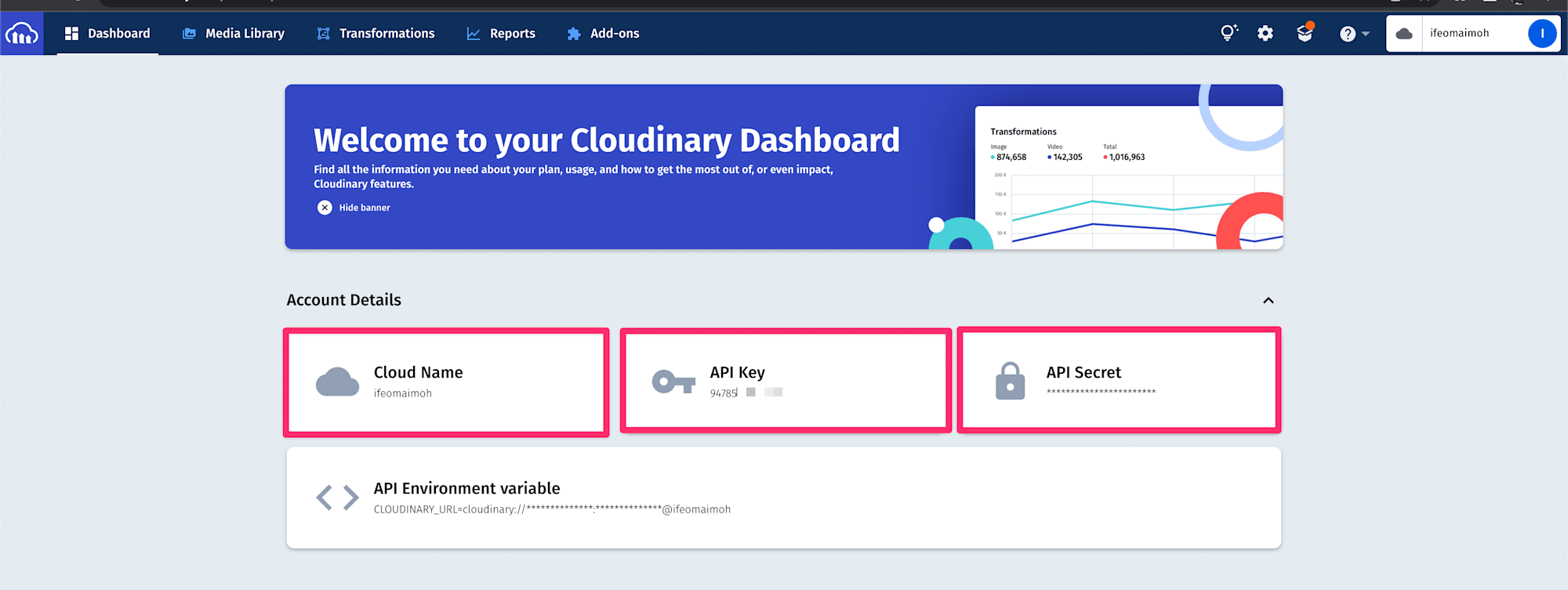Image resolution: width=1568 pixels, height=590 pixels.
Task: Click the CLOUDINARY_URL environment variable text
Action: tap(552, 509)
